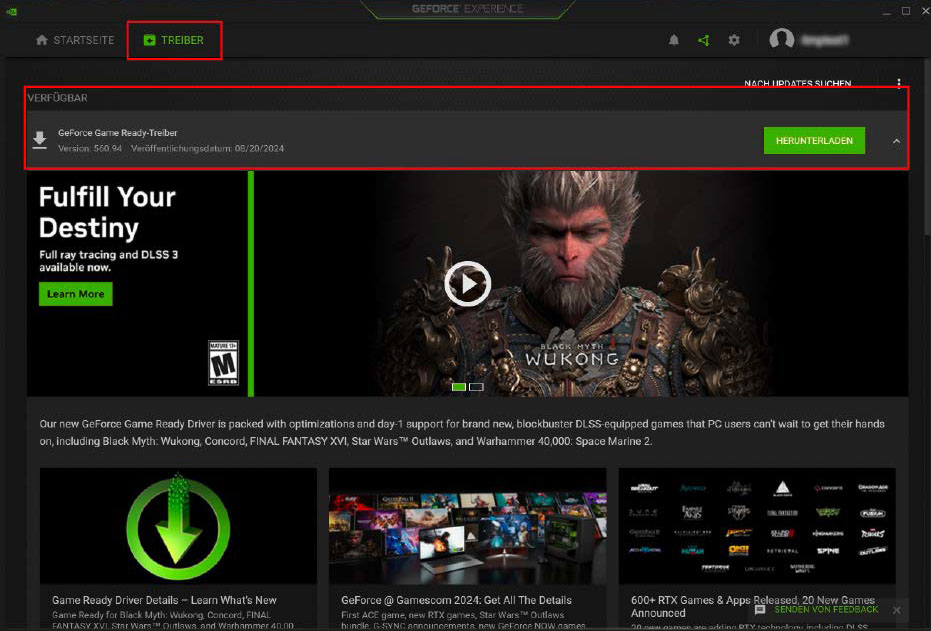Click the driver download arrow icon

click(x=40, y=140)
